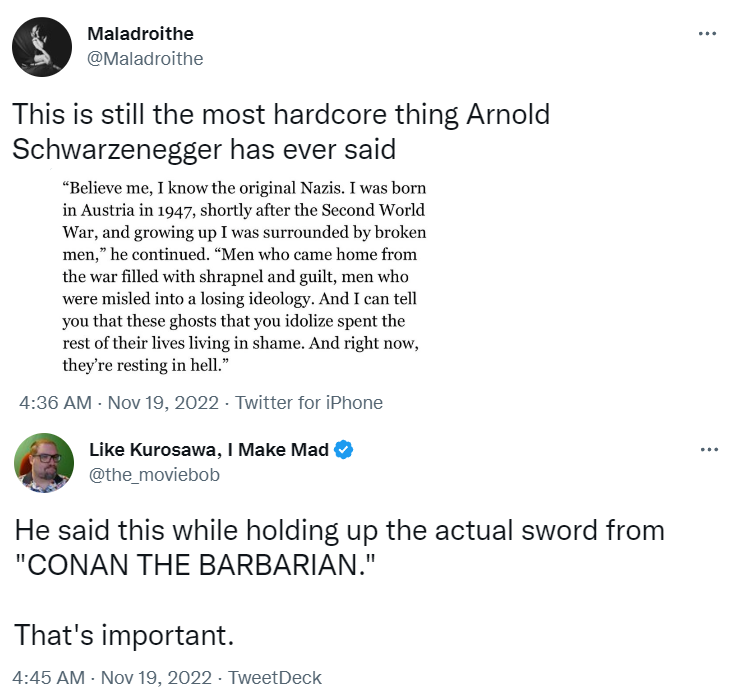Open the Twitter for iPhone source link

coord(308,403)
